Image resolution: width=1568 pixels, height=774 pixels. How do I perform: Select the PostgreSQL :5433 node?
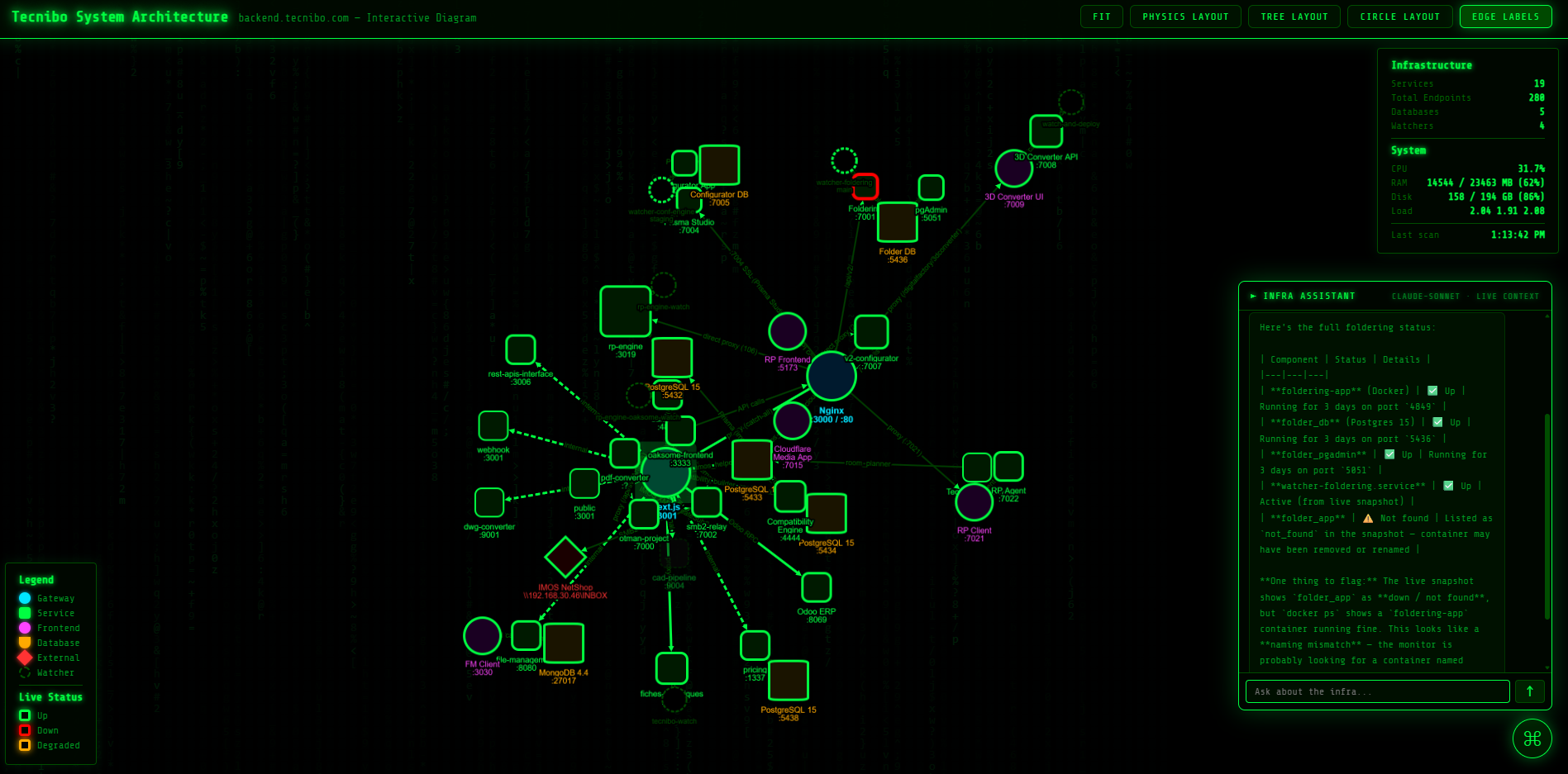click(752, 460)
